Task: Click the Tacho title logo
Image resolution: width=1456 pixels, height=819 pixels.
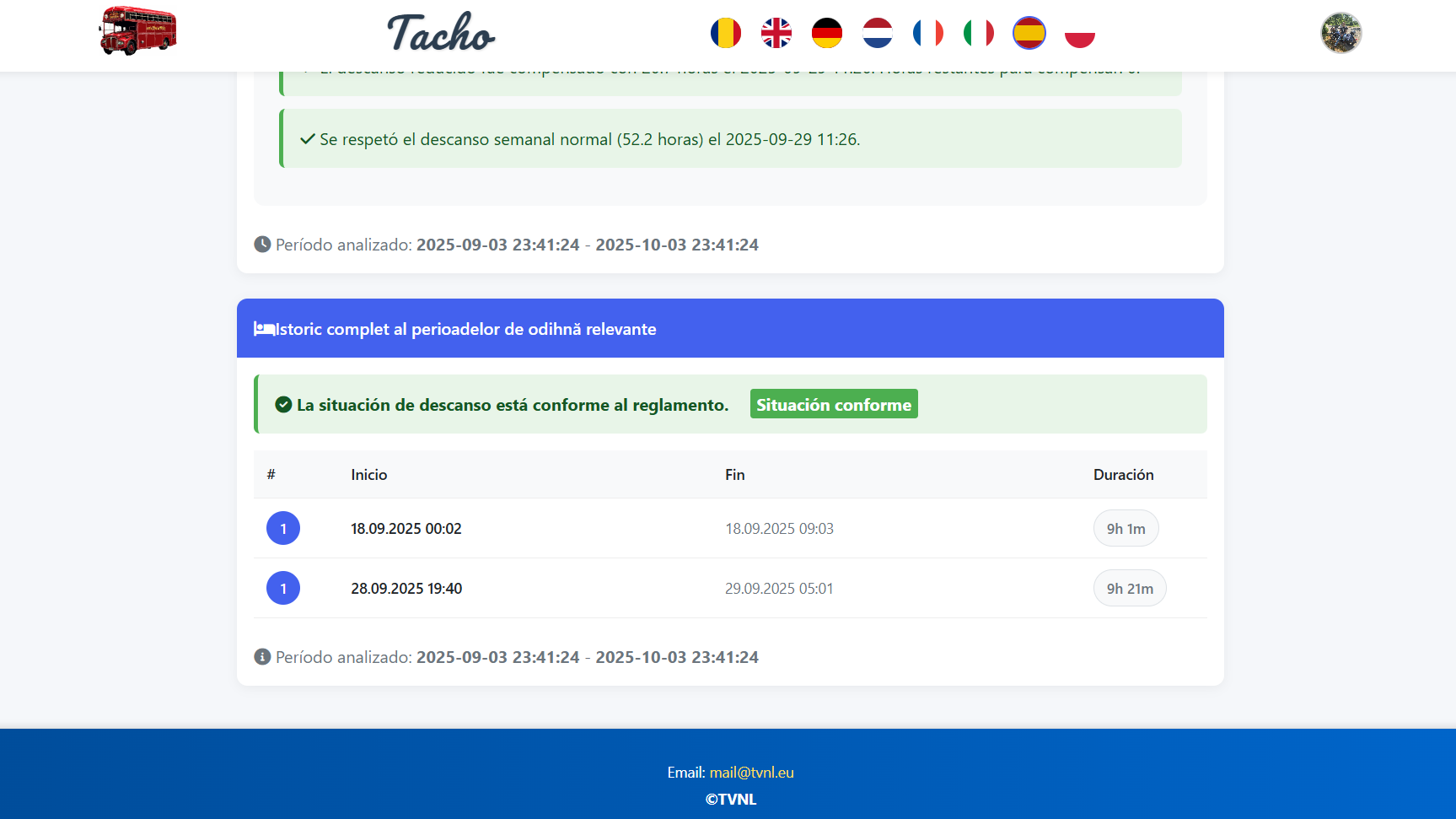Action: [x=441, y=34]
